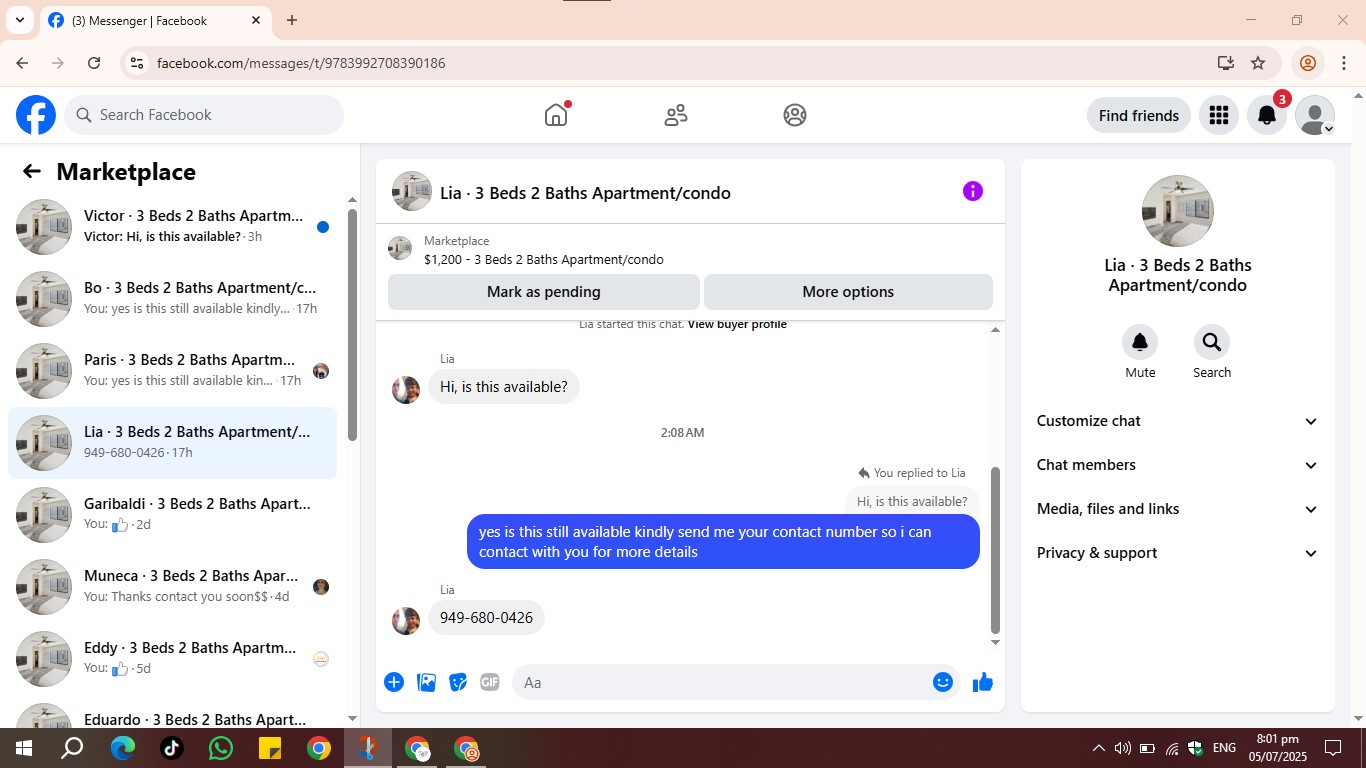Open the Menu grid icon
Screen dimensions: 1366x768
(x=1218, y=115)
